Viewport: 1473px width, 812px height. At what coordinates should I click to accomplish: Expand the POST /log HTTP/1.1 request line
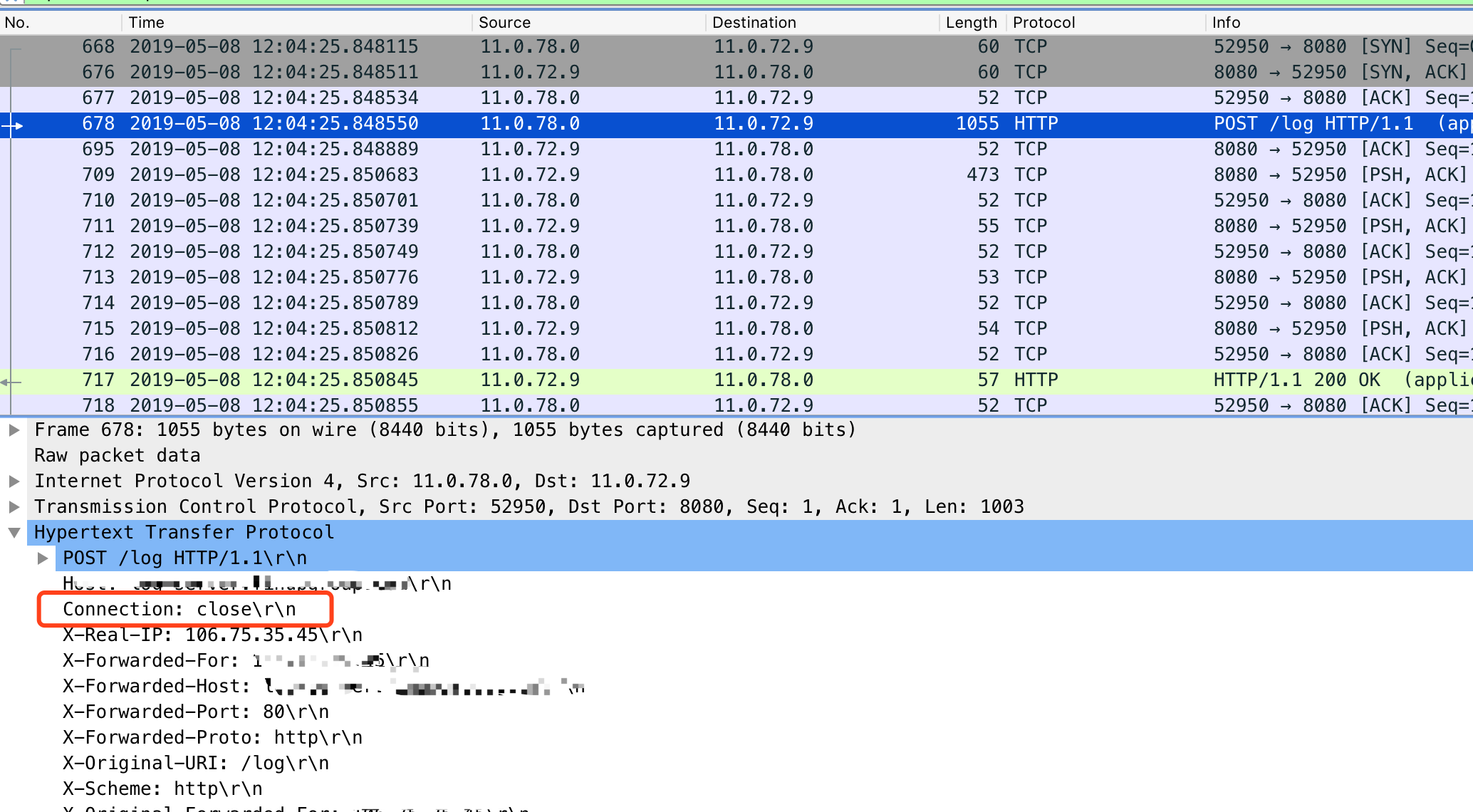43,558
